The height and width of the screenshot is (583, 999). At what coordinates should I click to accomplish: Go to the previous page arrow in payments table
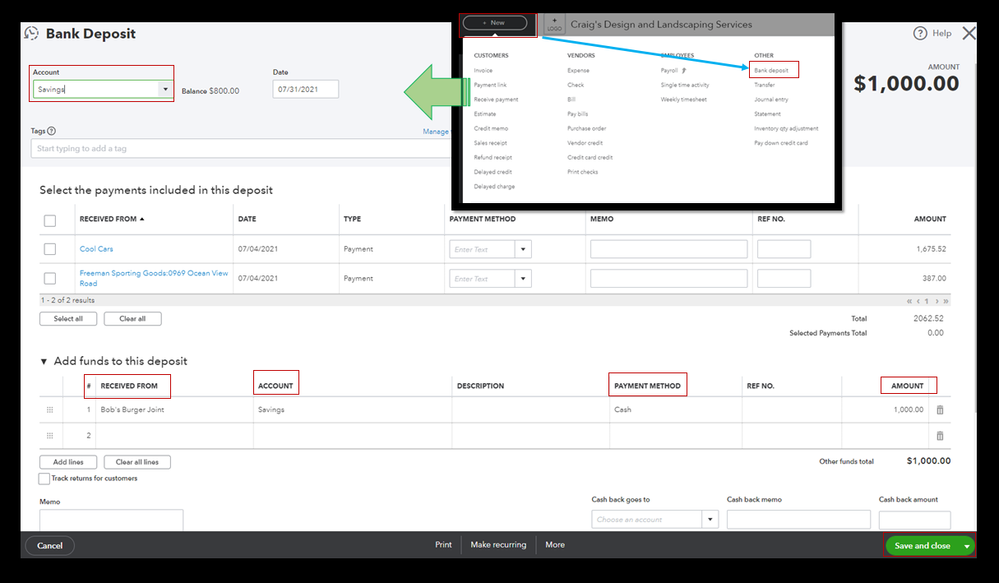click(x=918, y=301)
